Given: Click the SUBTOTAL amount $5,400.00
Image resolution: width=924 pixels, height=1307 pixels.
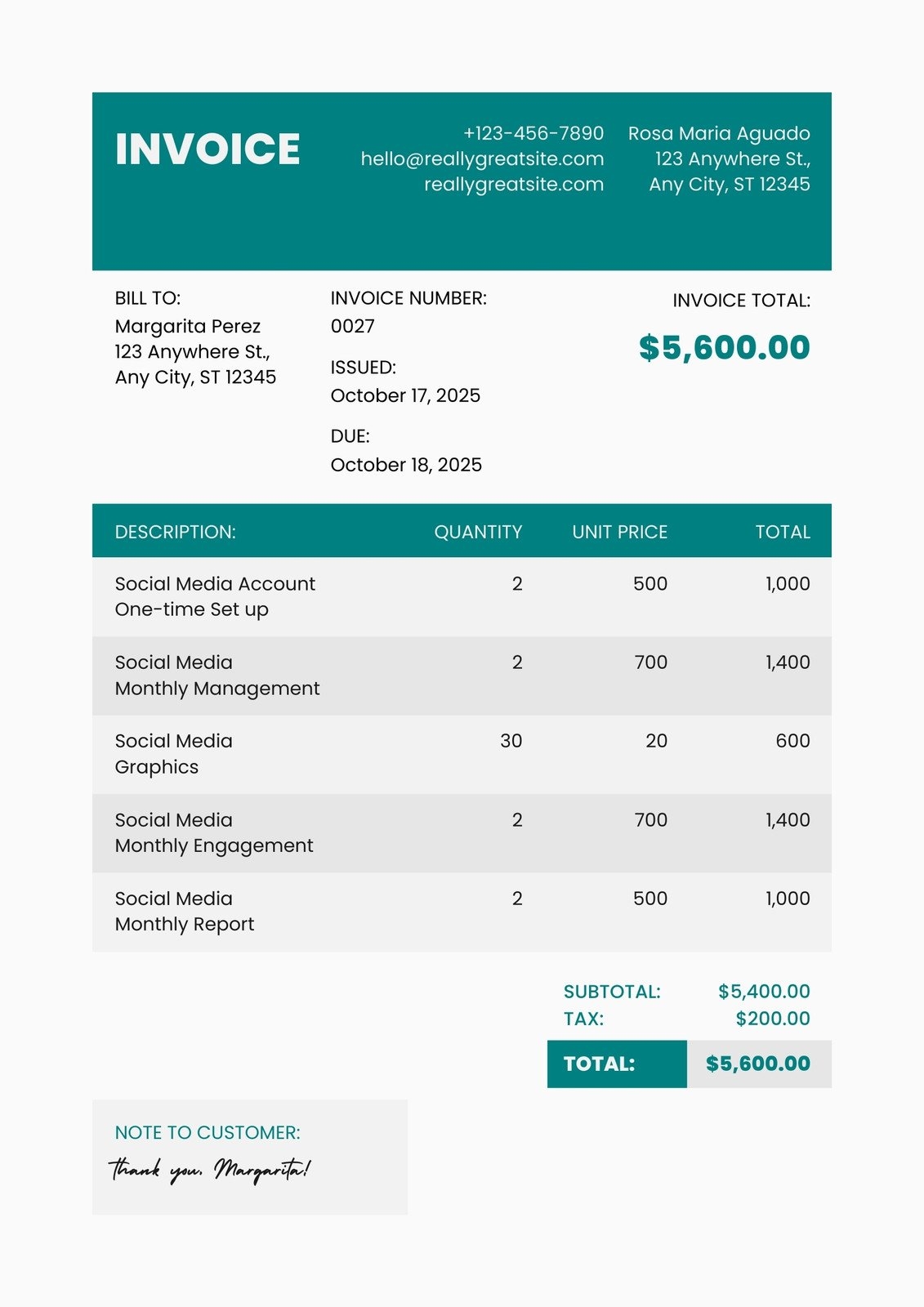Looking at the screenshot, I should click(x=764, y=992).
